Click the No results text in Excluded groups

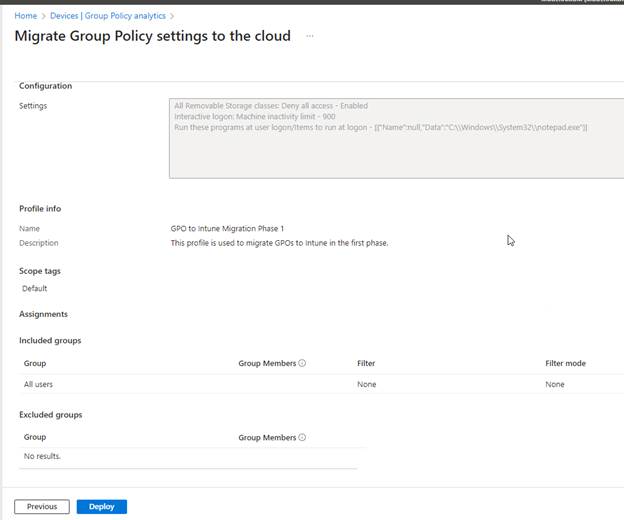click(42, 457)
